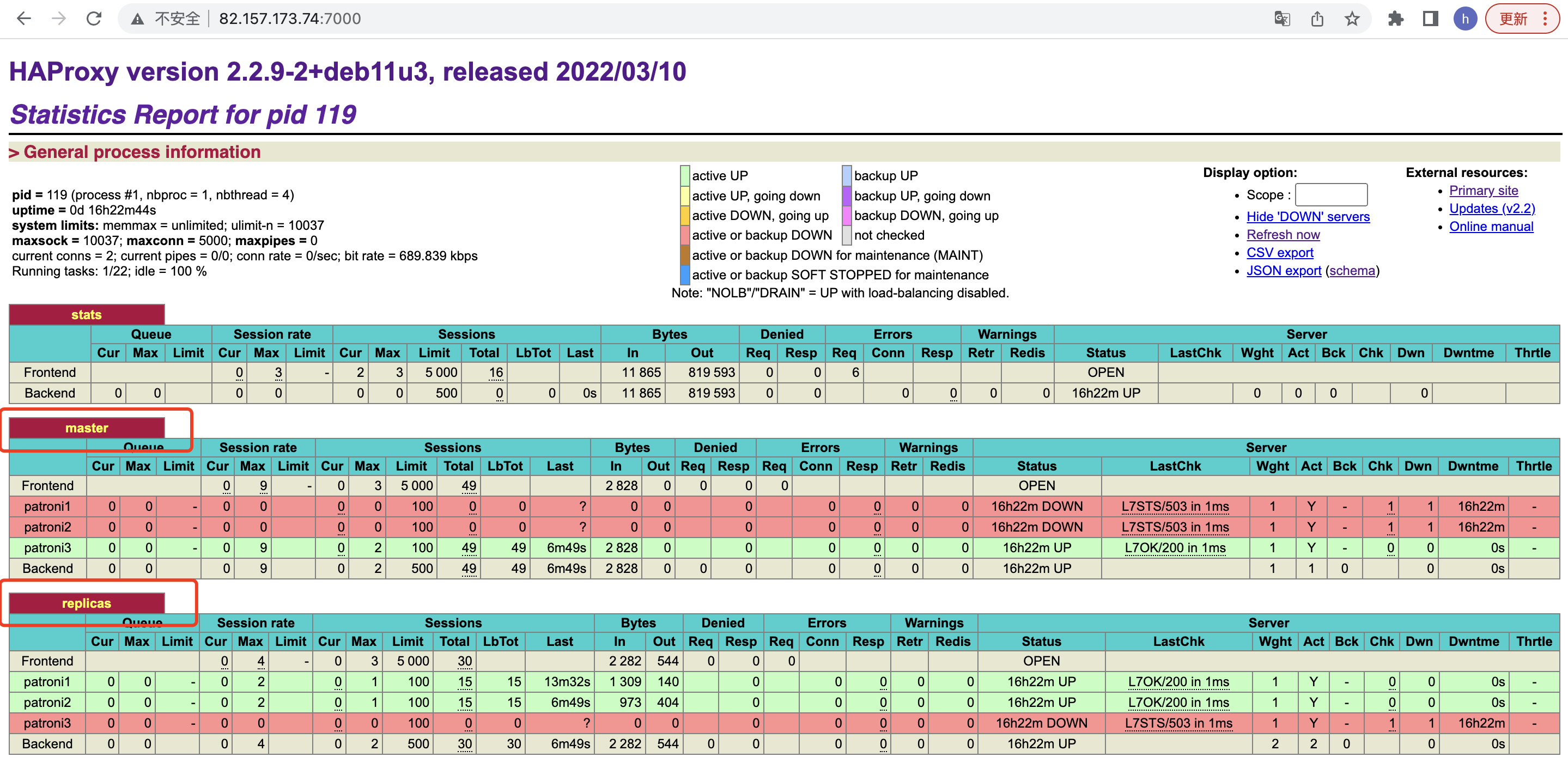Click the replicas proxy section header
1568x769 pixels.
point(87,603)
